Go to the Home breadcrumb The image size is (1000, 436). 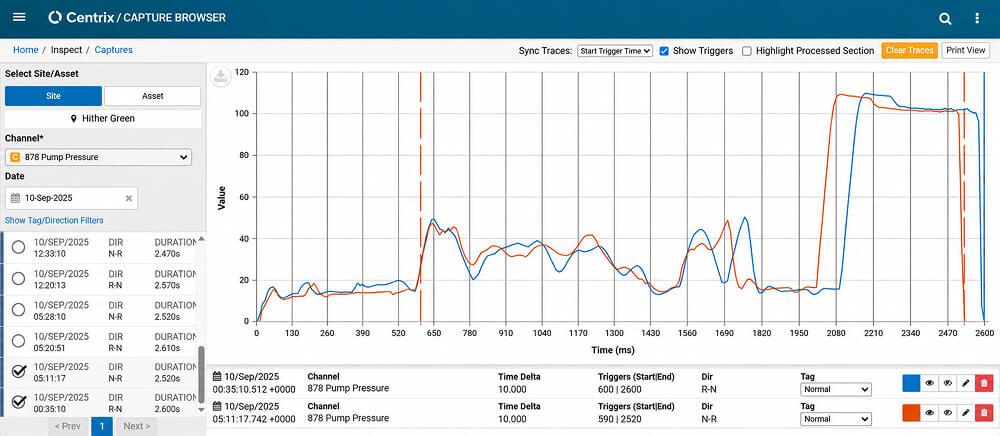click(26, 50)
